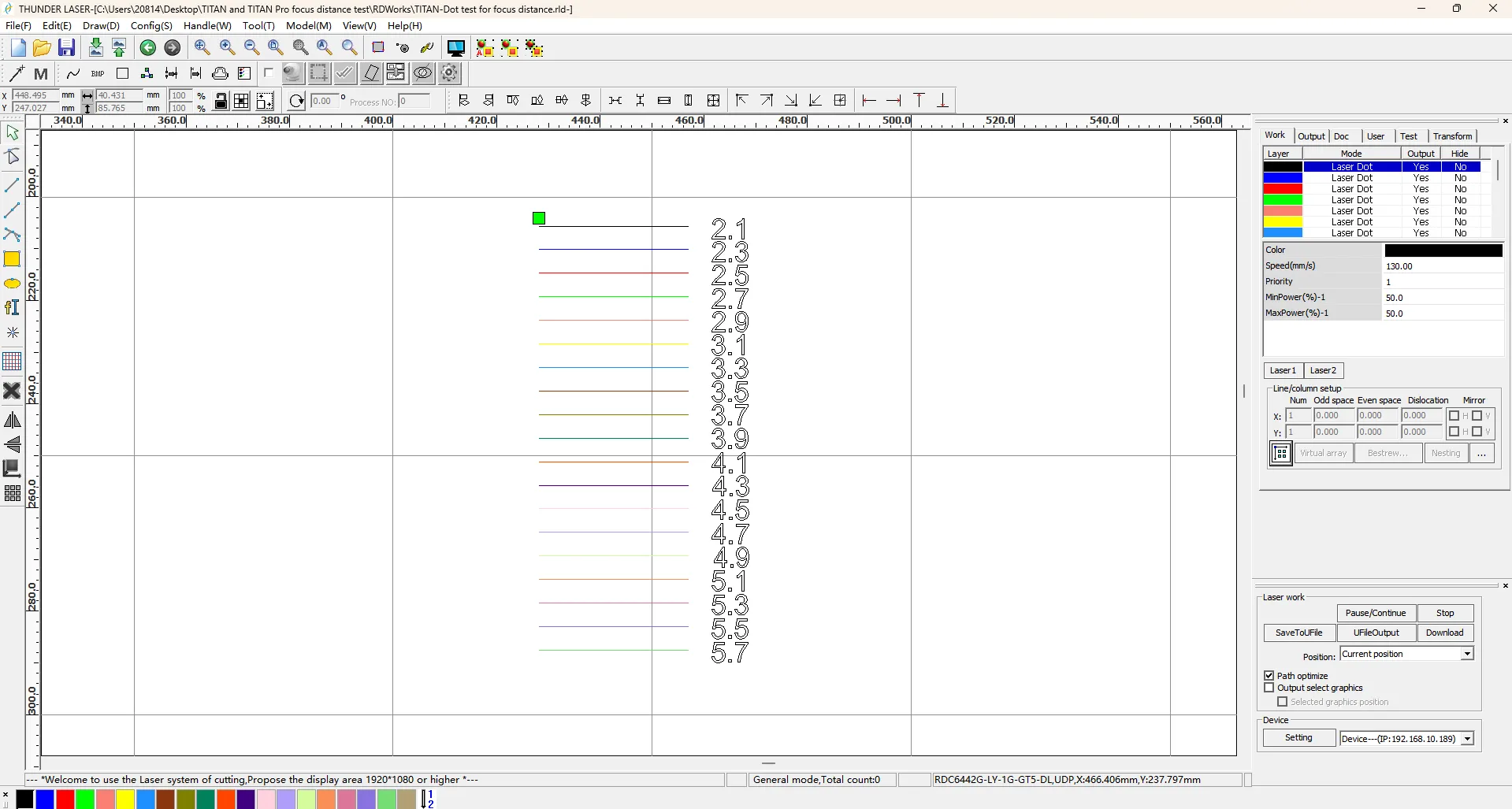Open the Config(S) menu

pyautogui.click(x=151, y=26)
